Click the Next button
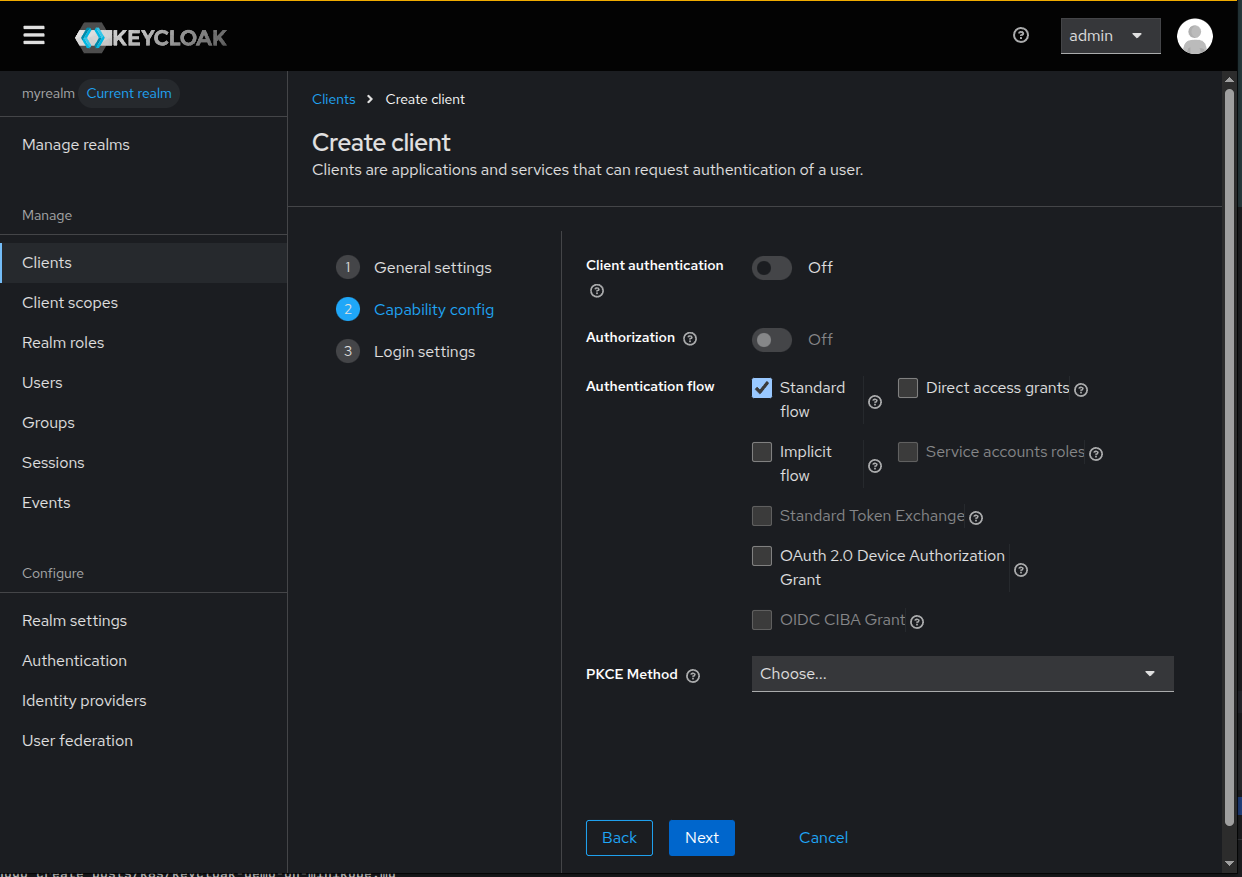 tap(702, 838)
